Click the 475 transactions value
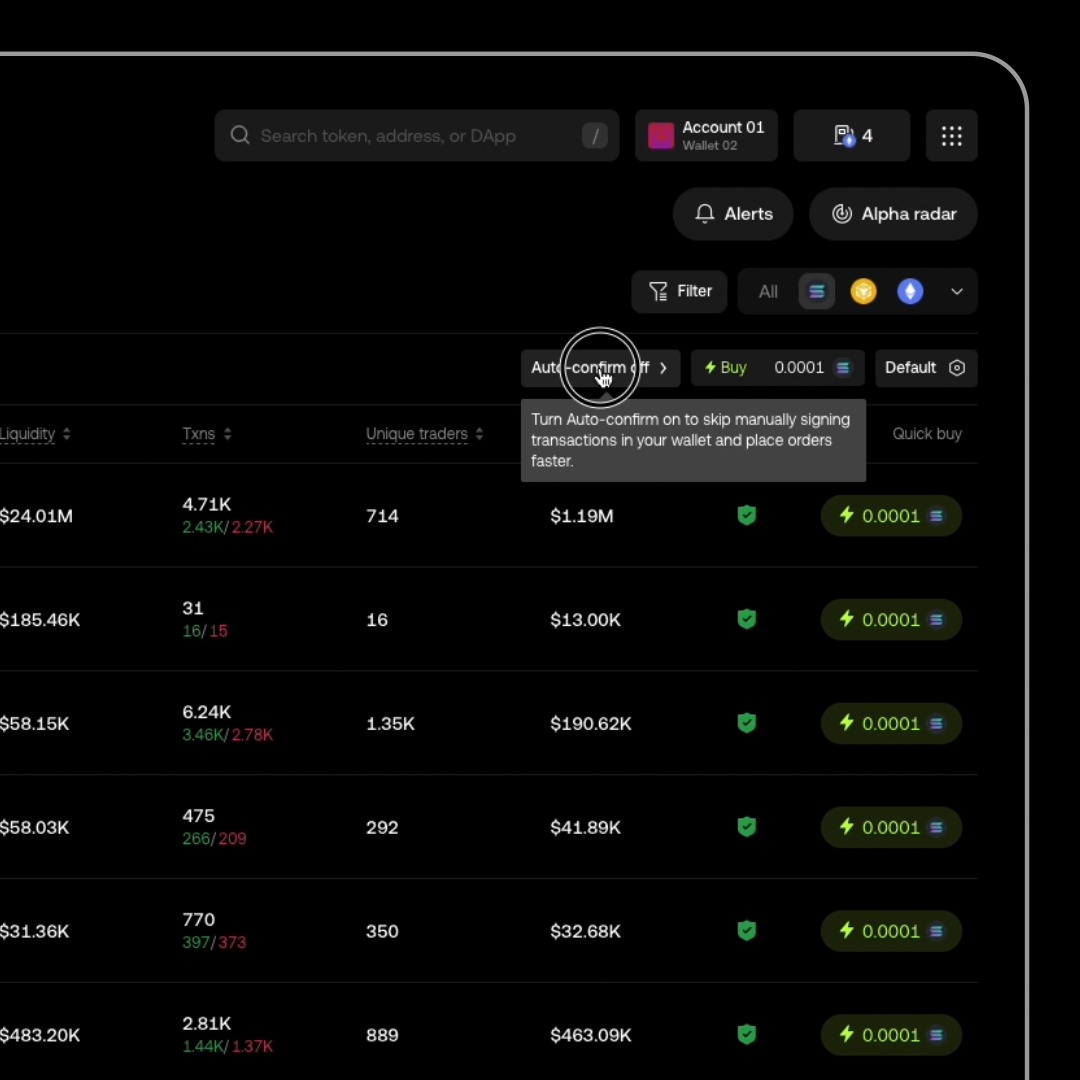Image resolution: width=1080 pixels, height=1080 pixels. (x=198, y=816)
